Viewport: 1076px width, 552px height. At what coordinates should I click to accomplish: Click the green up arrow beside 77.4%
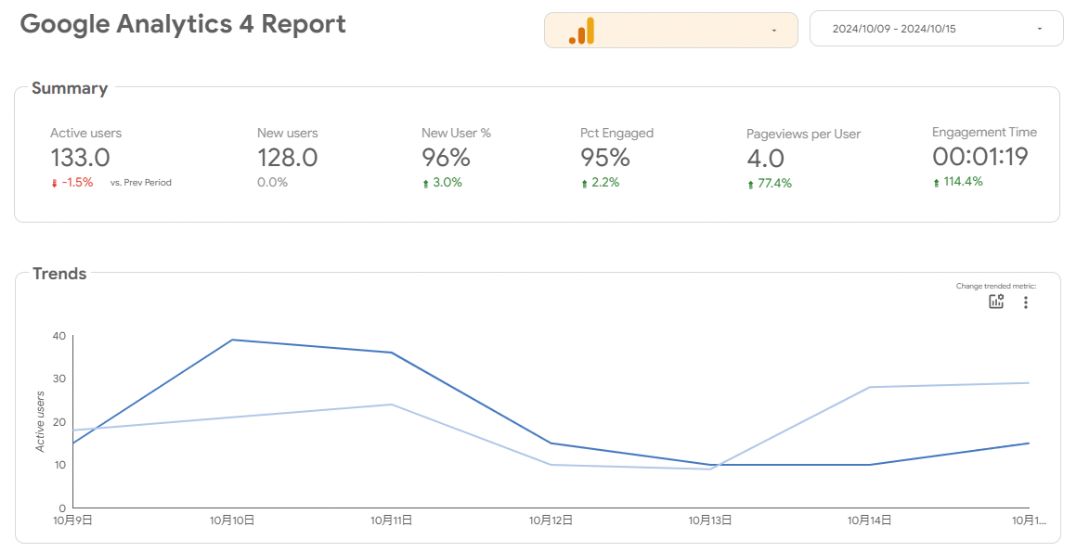pos(750,184)
